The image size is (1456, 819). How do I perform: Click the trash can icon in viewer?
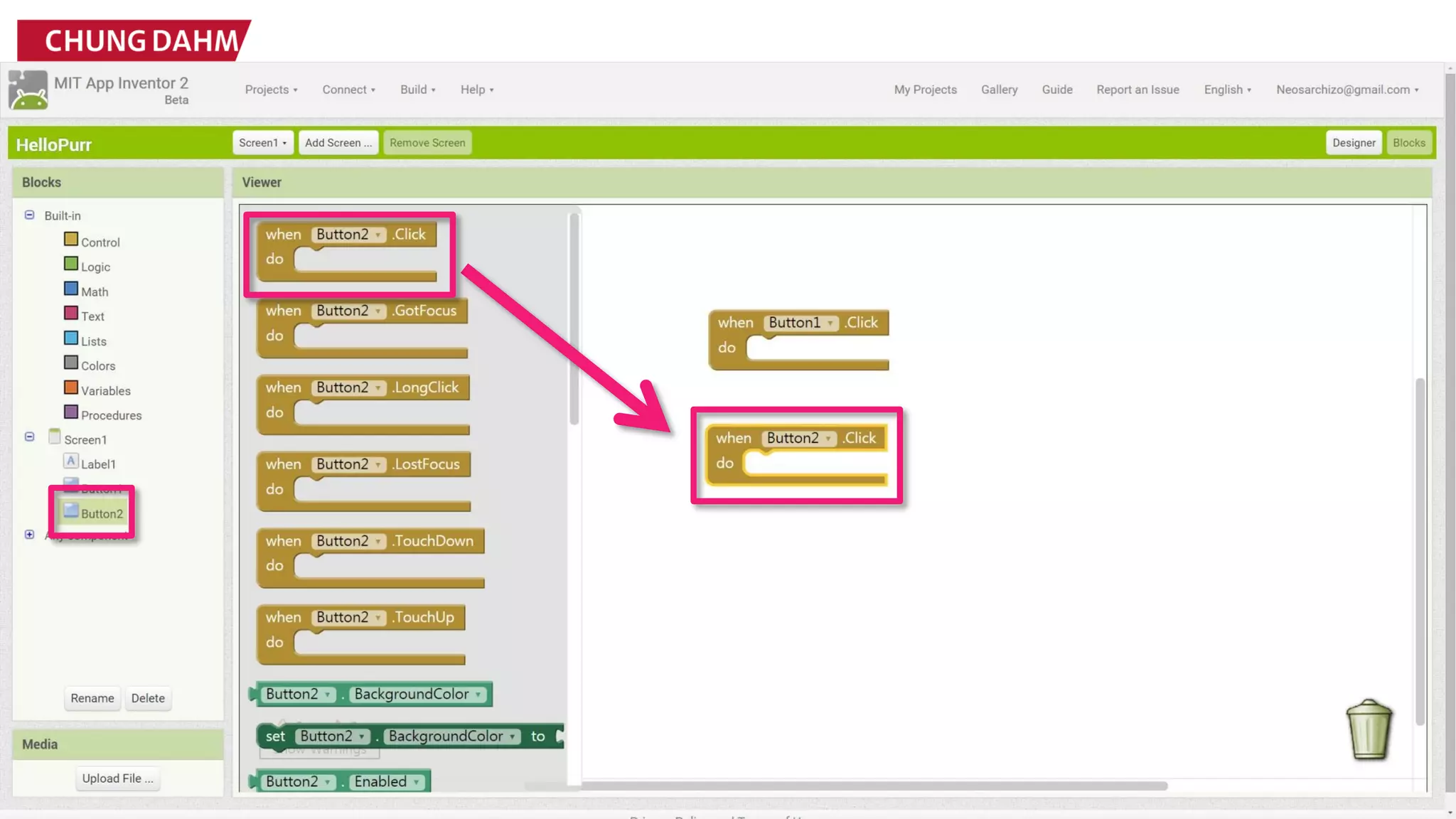coord(1369,730)
